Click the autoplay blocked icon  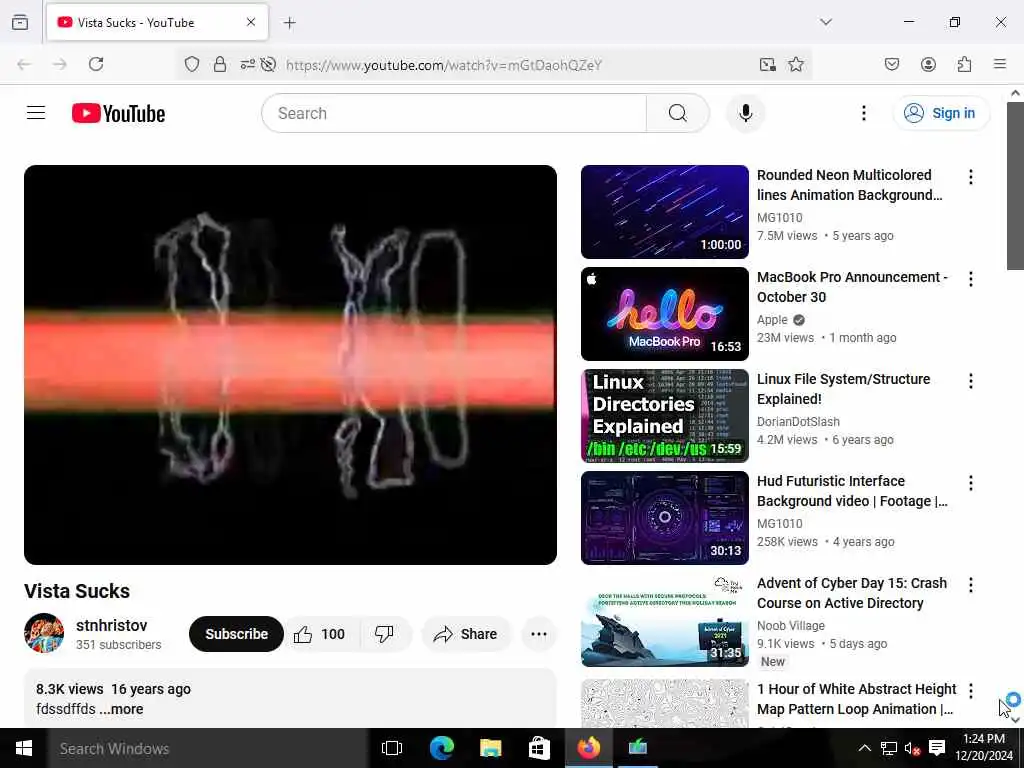click(268, 64)
